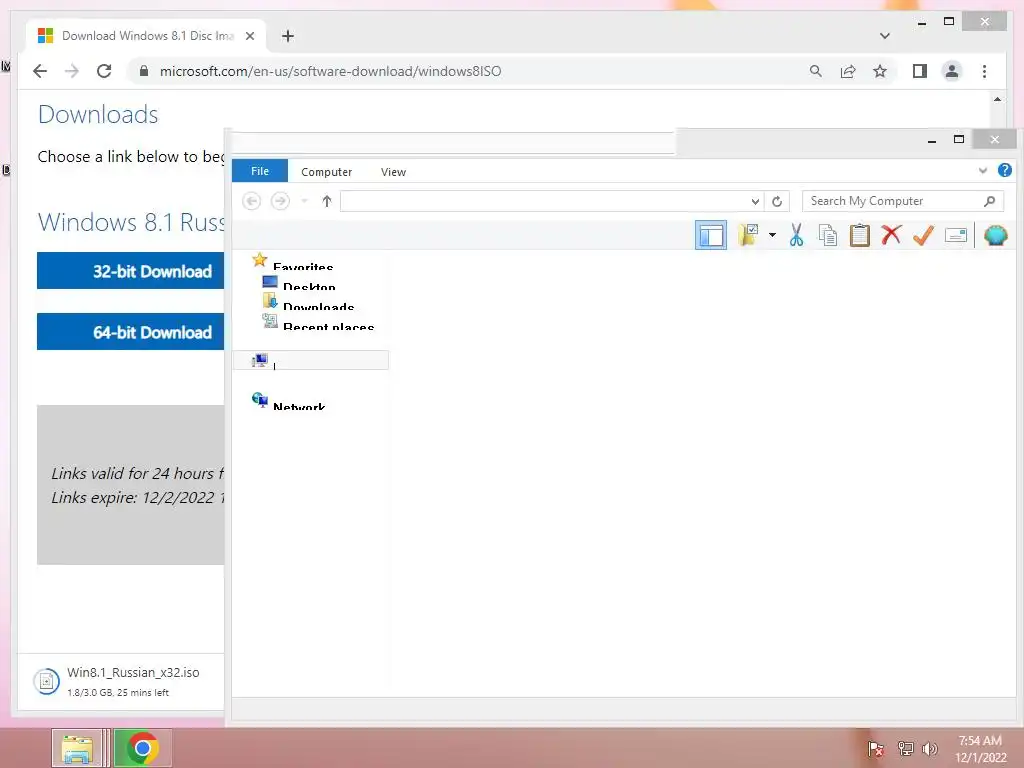1024x768 pixels.
Task: Select the computer item in navigation pane
Action: 311,360
